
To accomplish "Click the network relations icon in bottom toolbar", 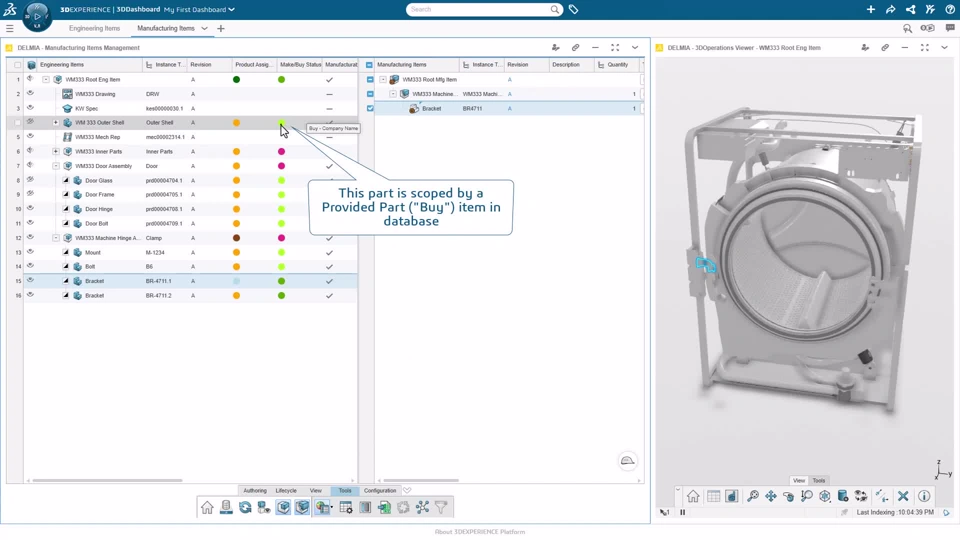I will (422, 508).
